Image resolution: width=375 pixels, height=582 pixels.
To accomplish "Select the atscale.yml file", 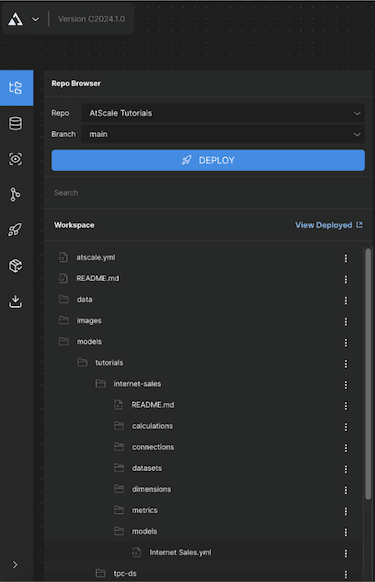I will [96, 257].
